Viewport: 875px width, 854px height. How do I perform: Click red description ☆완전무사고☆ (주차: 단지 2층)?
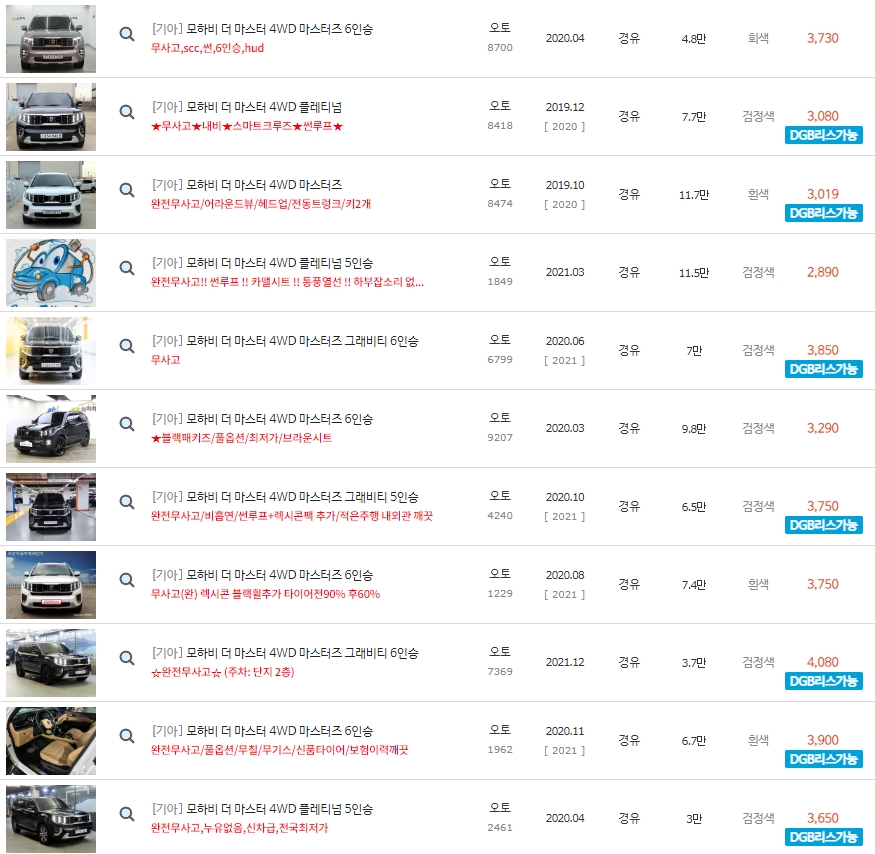(x=223, y=671)
